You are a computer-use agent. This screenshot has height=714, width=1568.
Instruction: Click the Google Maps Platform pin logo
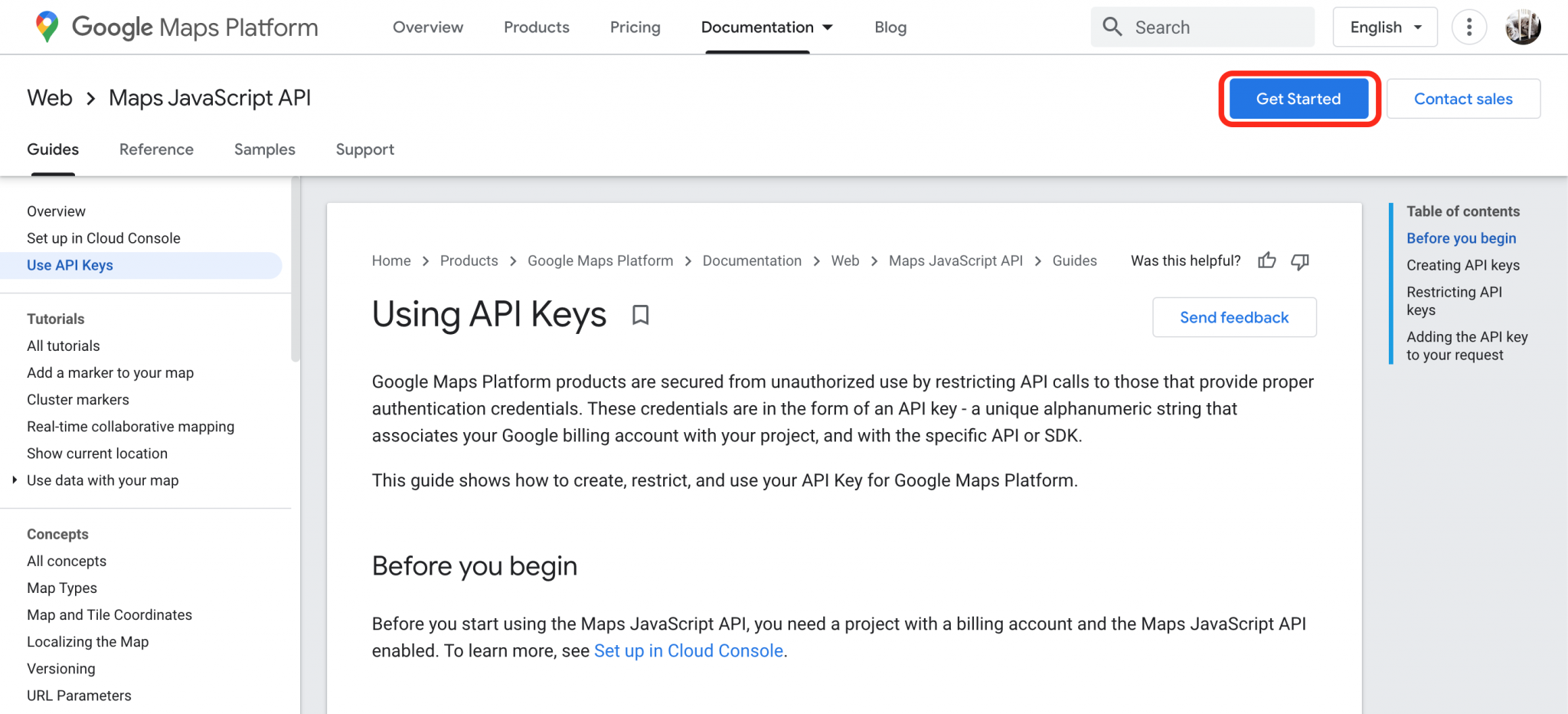click(x=46, y=27)
